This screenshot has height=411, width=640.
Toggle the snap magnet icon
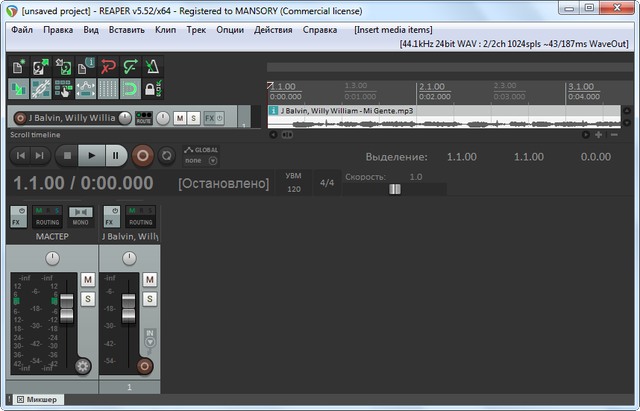click(x=129, y=89)
